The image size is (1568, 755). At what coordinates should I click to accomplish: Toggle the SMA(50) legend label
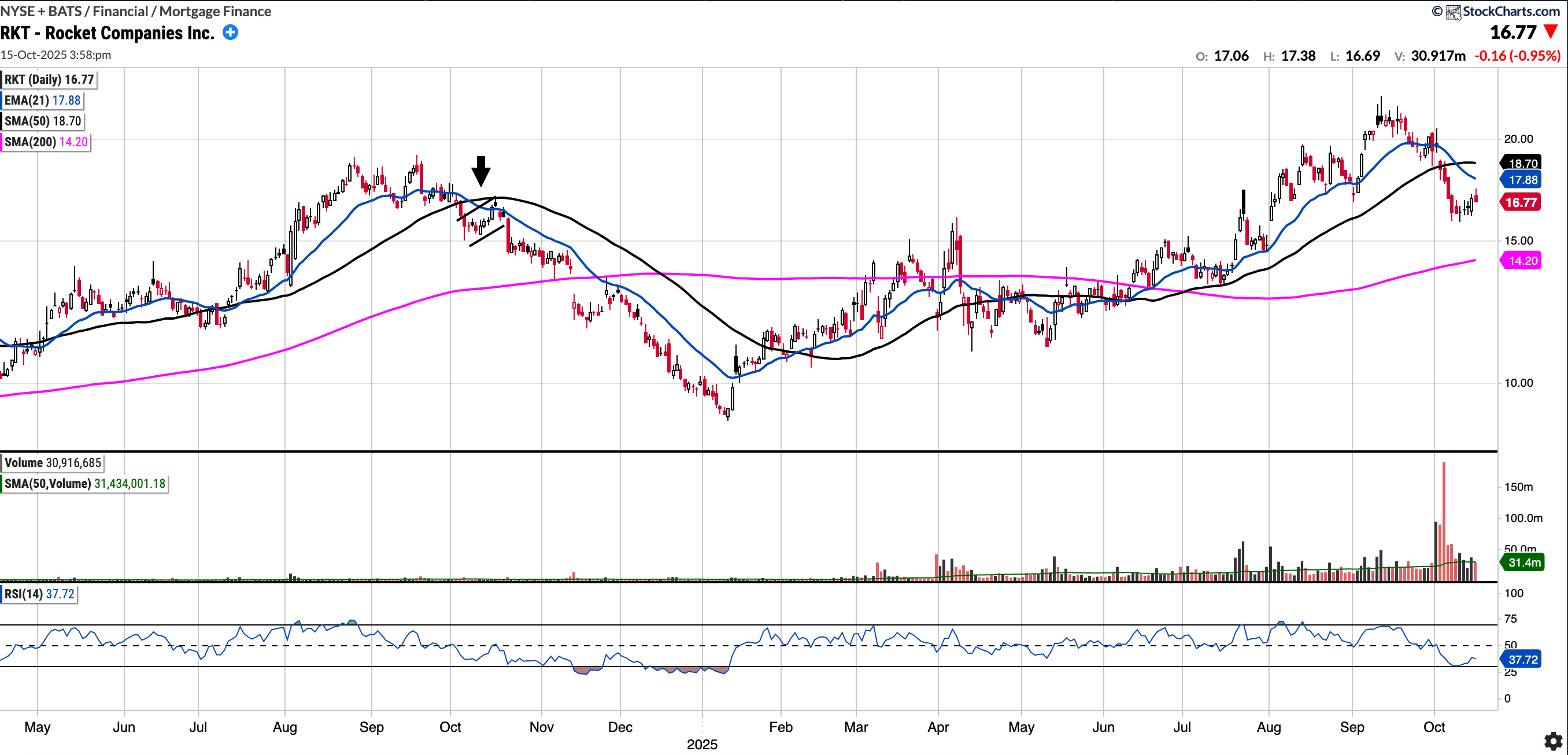(43, 121)
